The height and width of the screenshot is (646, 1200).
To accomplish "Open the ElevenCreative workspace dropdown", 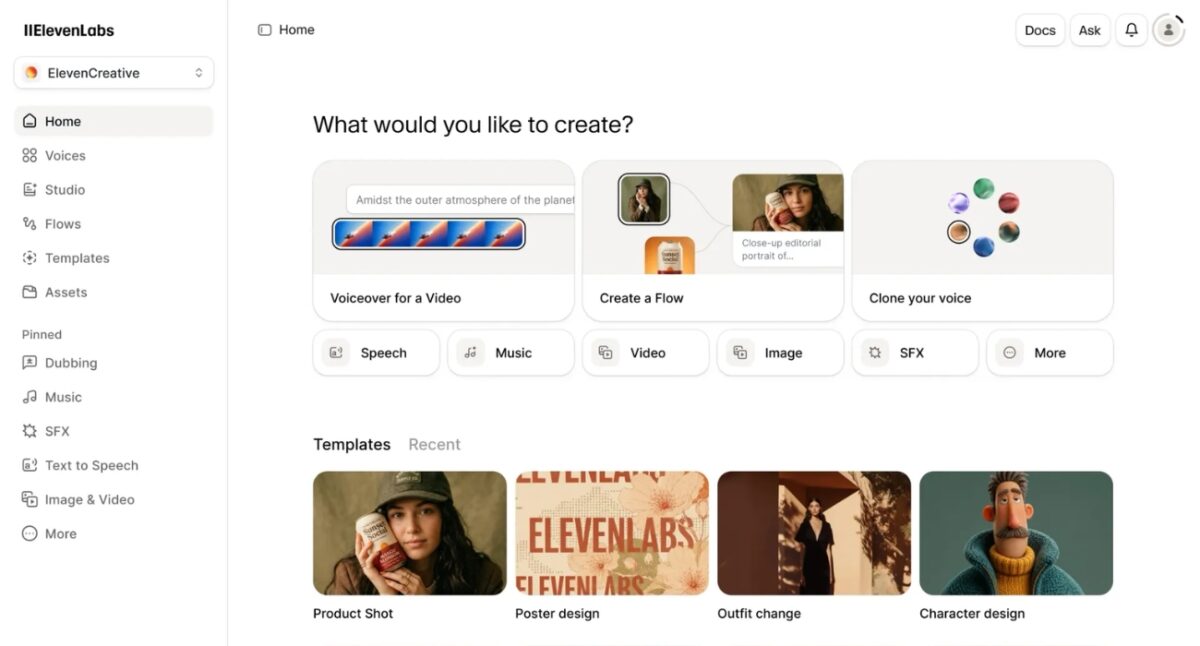I will 114,73.
